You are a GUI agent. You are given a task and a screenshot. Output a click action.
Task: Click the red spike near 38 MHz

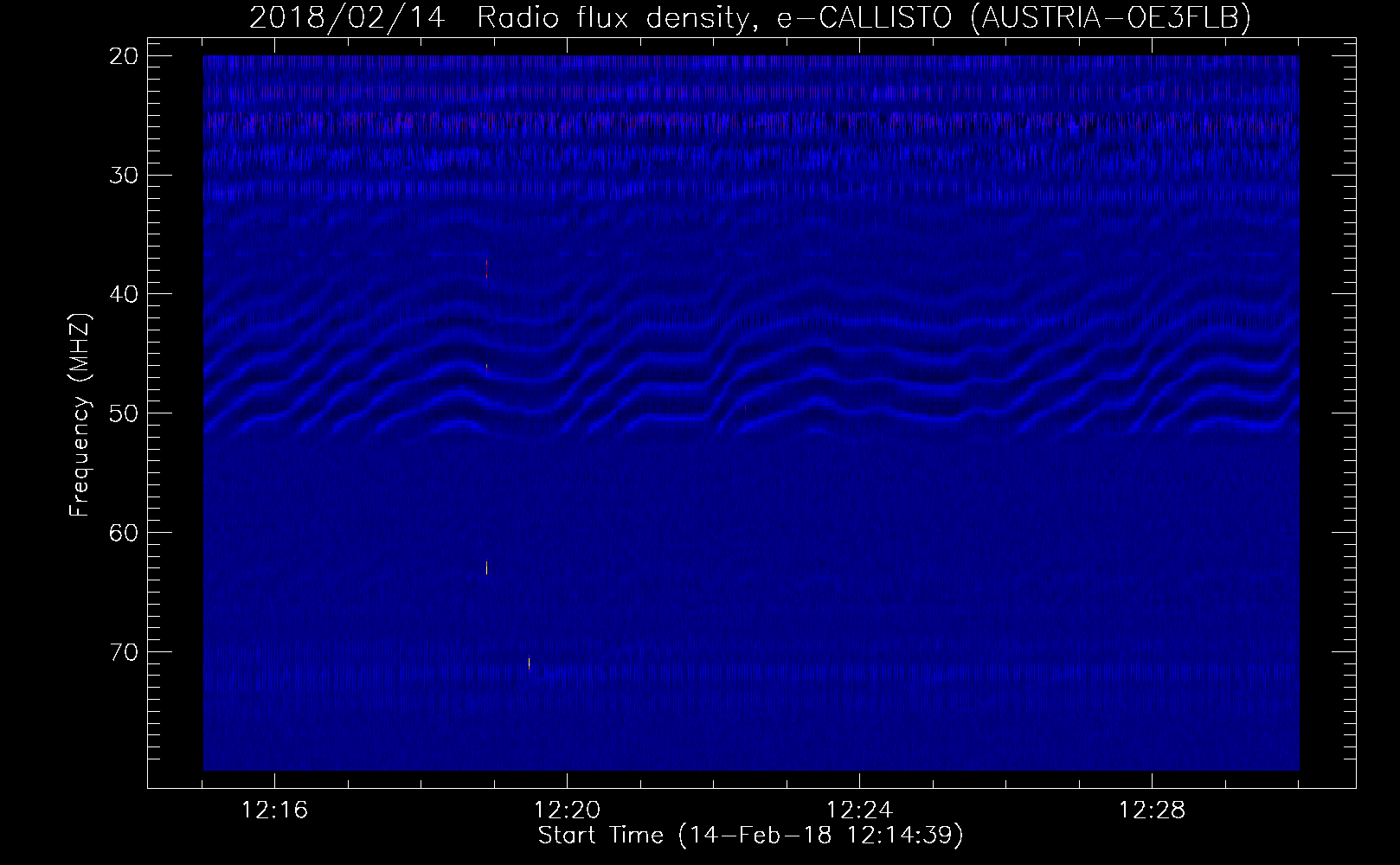click(x=487, y=269)
